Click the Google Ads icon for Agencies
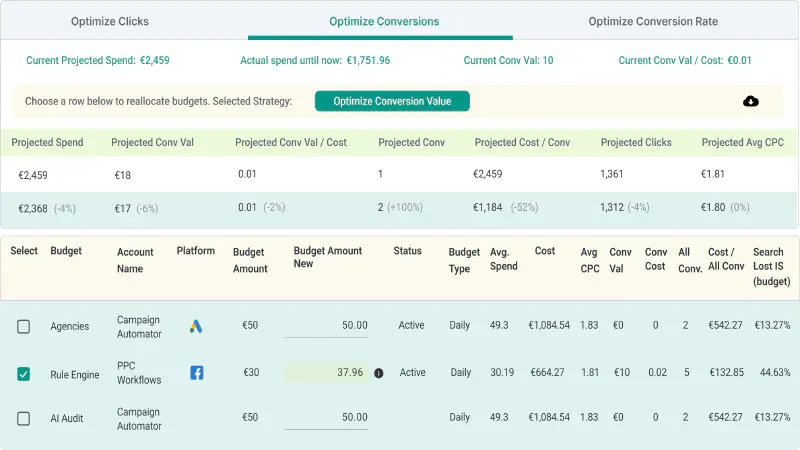The image size is (800, 450). coord(196,326)
